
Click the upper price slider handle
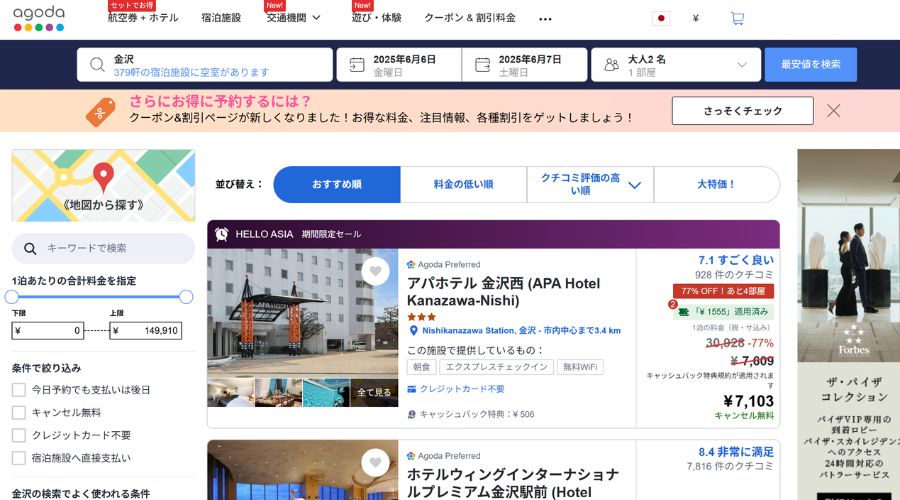[185, 297]
